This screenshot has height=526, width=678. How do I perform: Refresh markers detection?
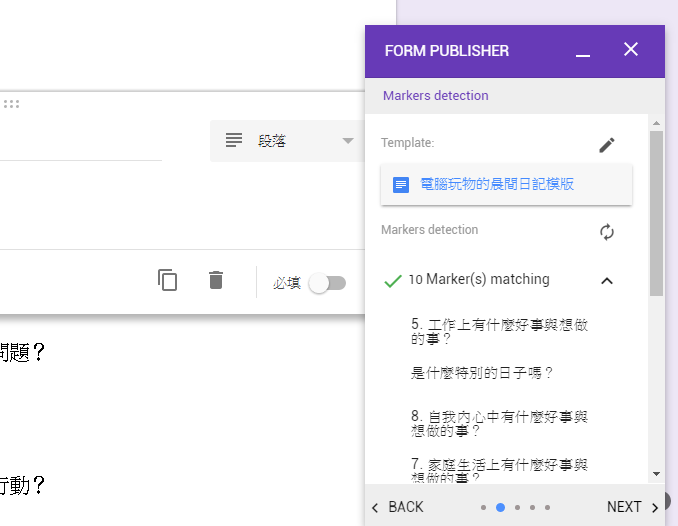pyautogui.click(x=607, y=232)
